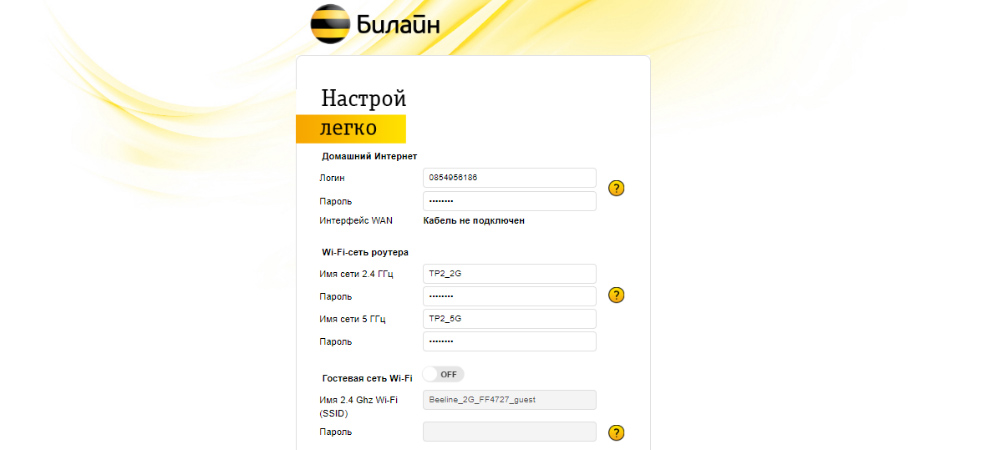Screen dimensions: 1000x450
Task: Open help icon for router Wi-Fi network section
Action: coord(616,295)
